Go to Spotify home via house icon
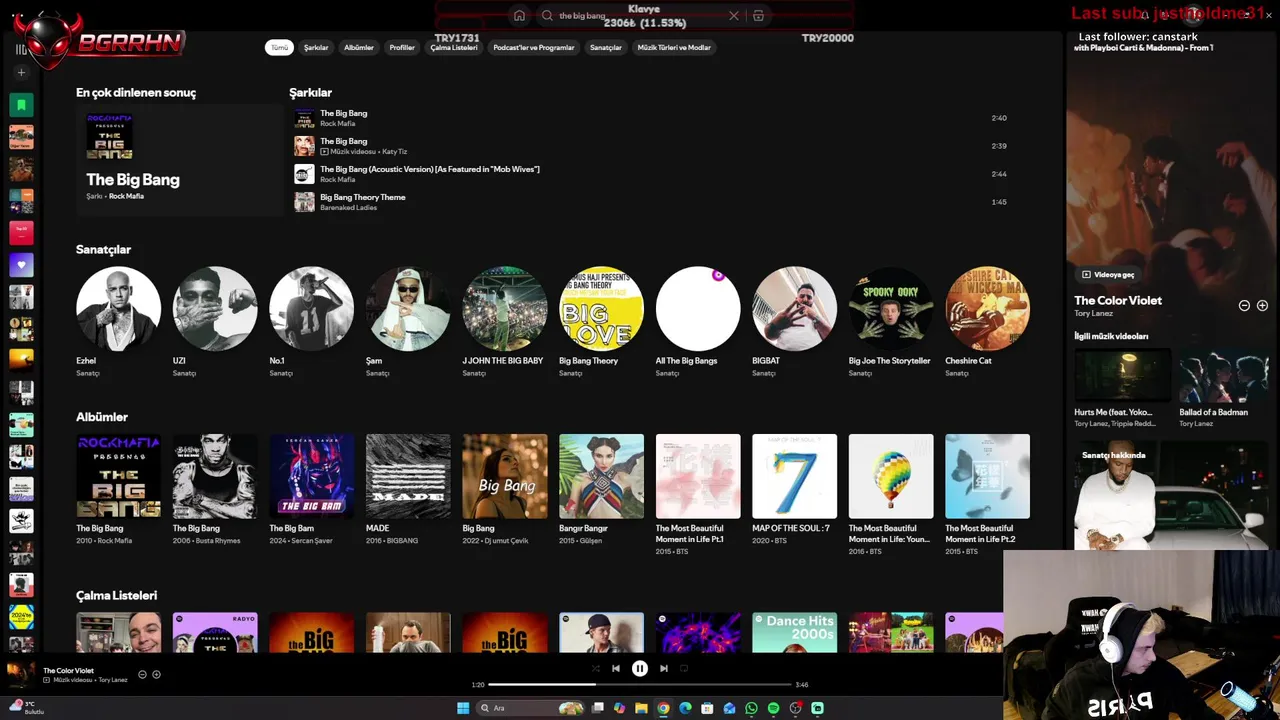 (519, 15)
